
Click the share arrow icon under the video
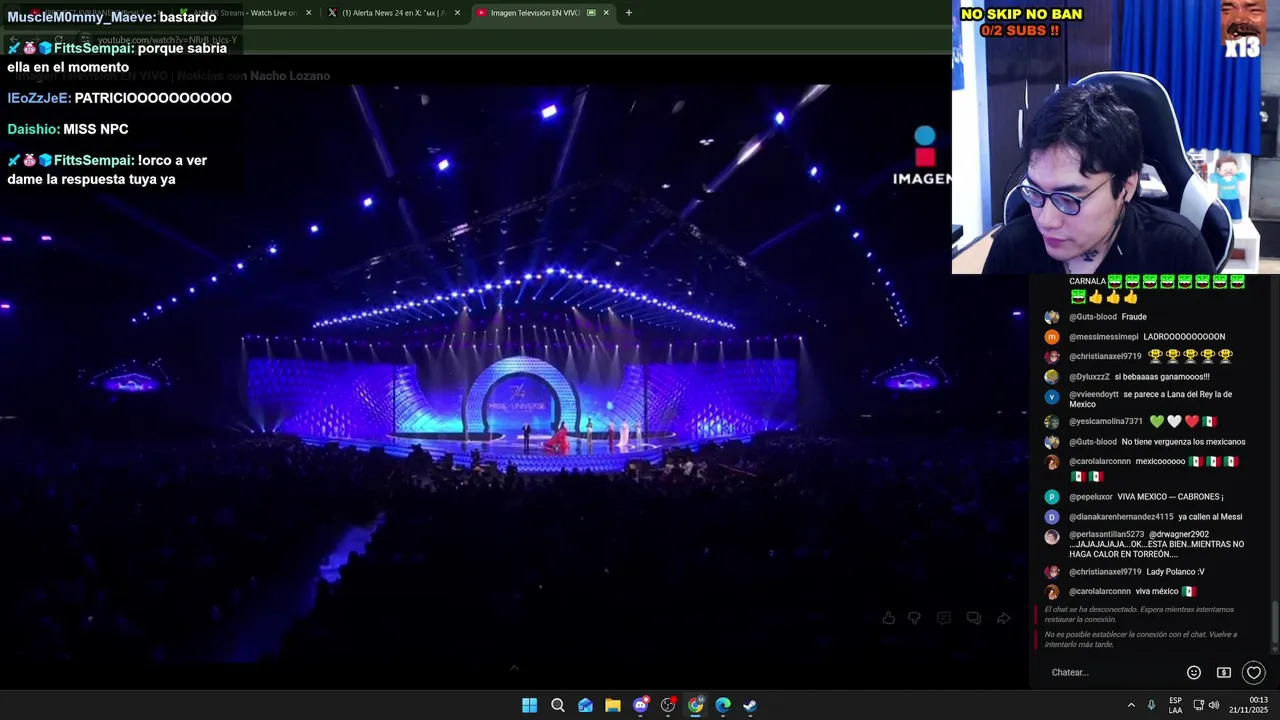click(x=1003, y=618)
